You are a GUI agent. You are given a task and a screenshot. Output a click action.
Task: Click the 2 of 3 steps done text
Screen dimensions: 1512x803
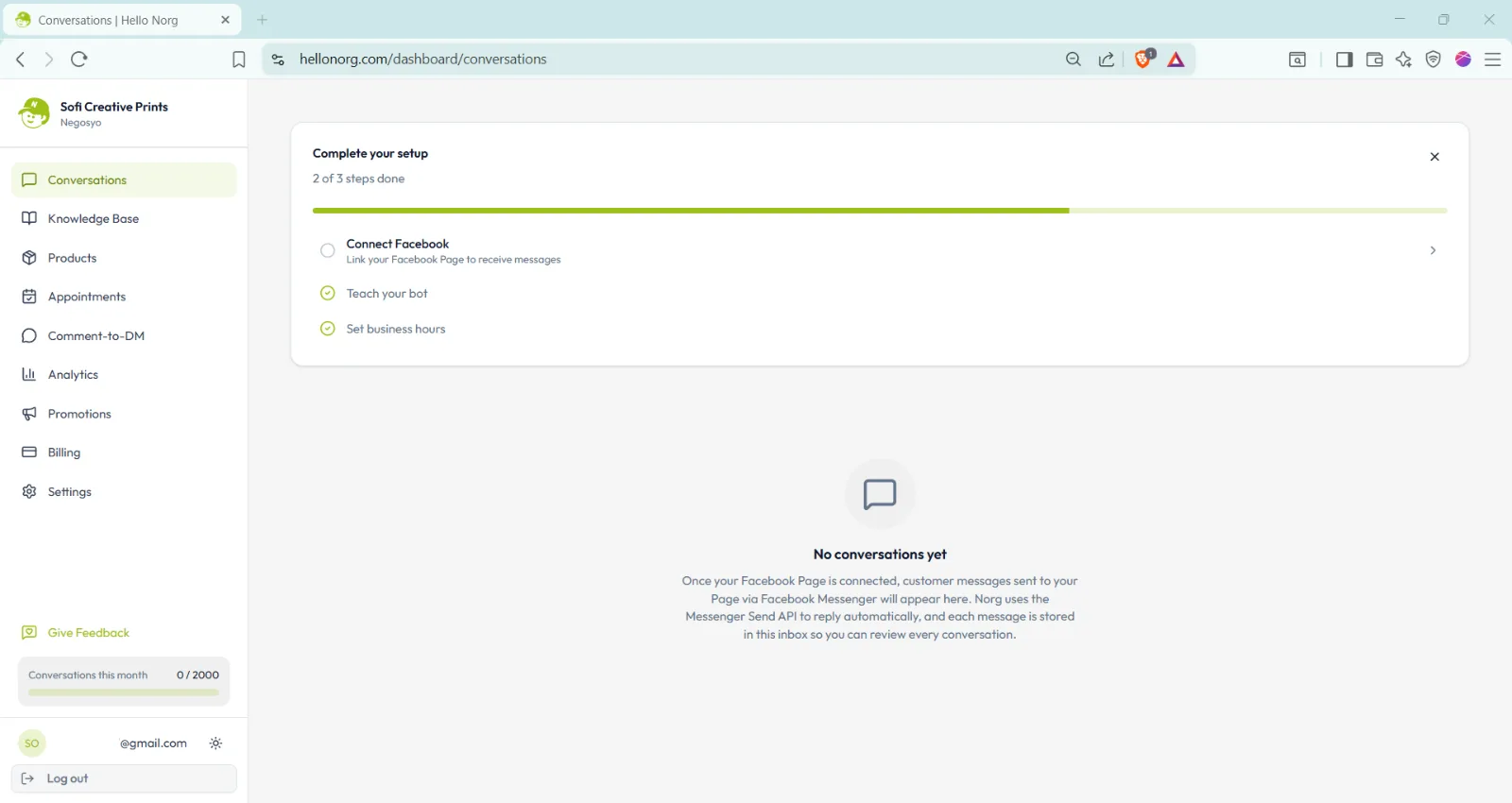point(359,179)
